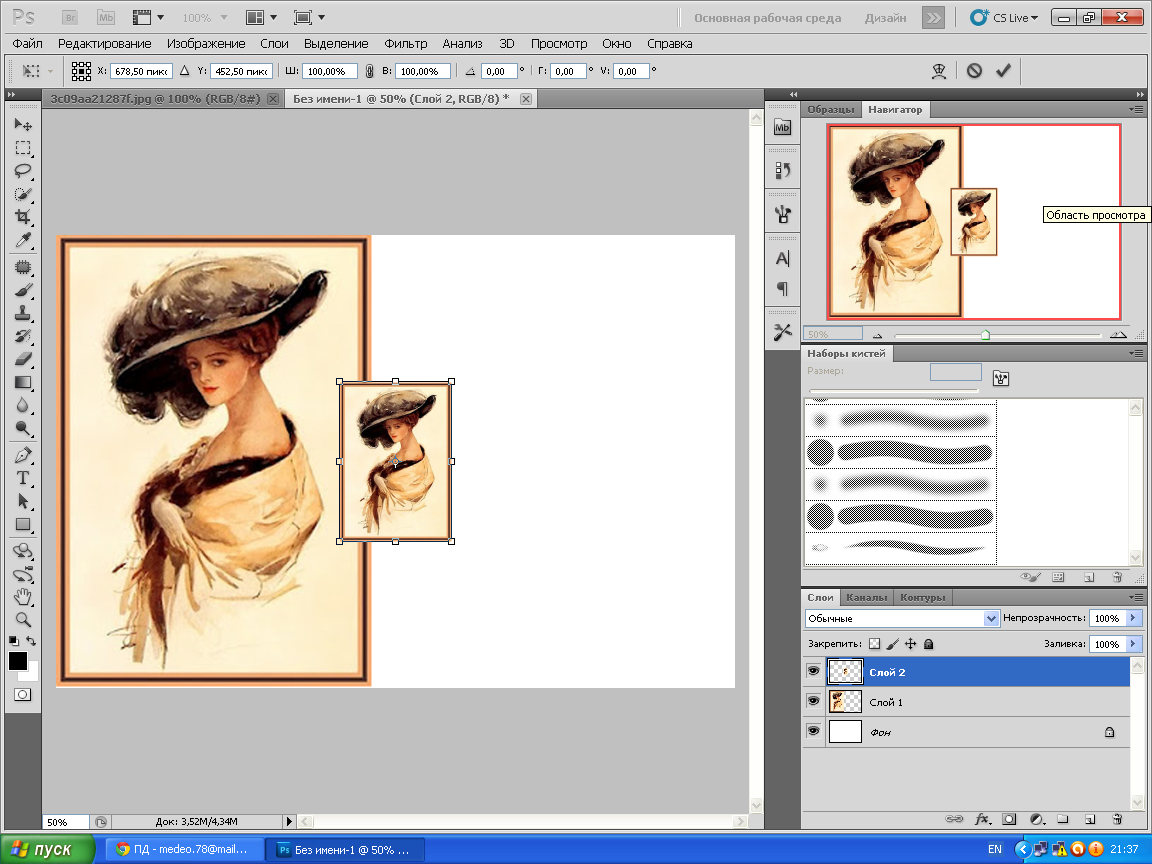Open the Основная рабочая среда workspace switcher
Image resolution: width=1152 pixels, height=864 pixels.
click(767, 18)
